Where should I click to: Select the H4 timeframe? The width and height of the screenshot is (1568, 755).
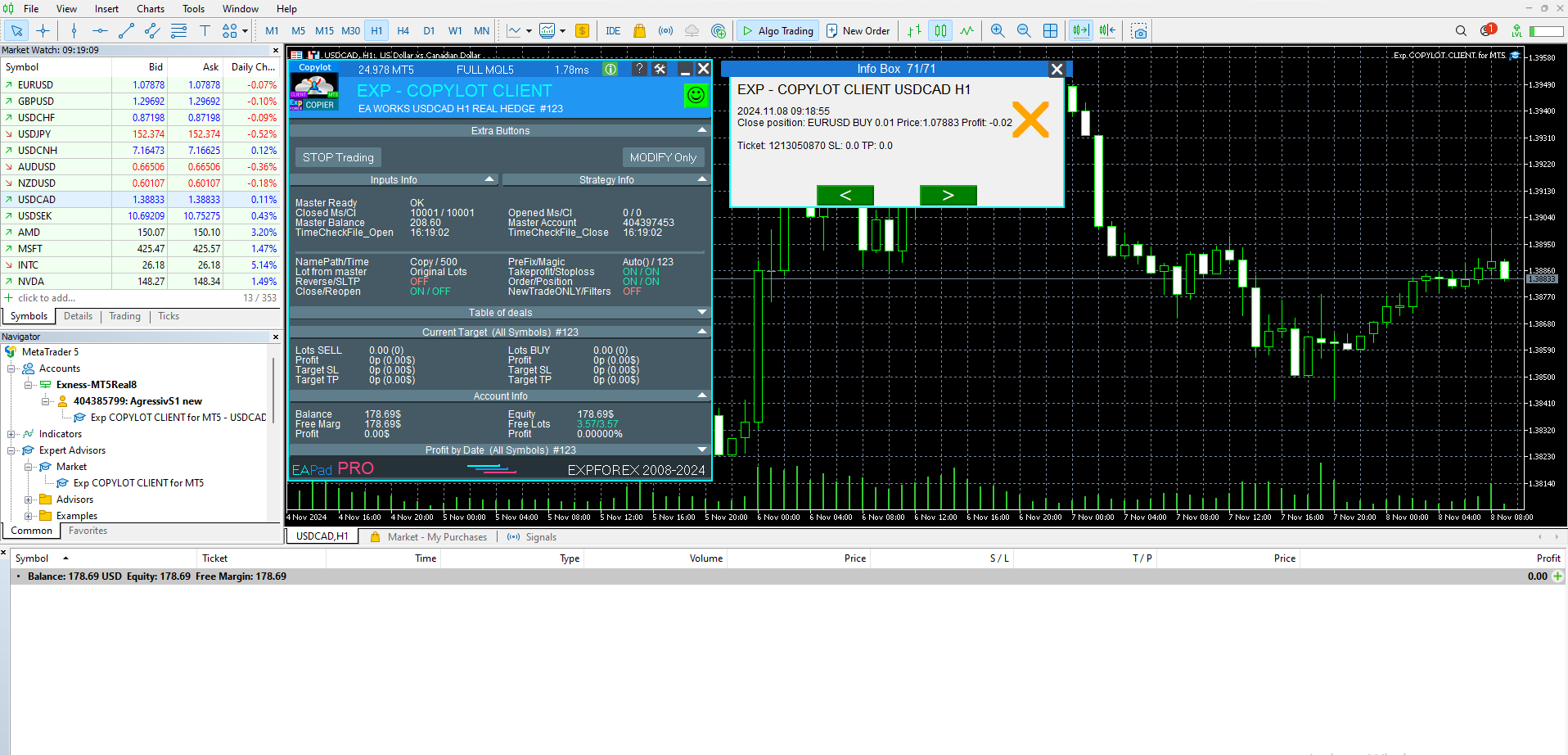403,31
